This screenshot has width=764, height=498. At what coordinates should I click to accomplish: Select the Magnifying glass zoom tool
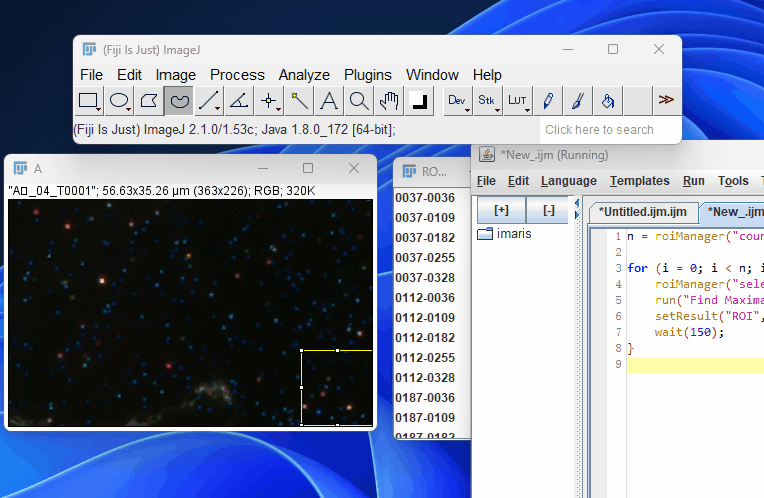click(x=359, y=101)
